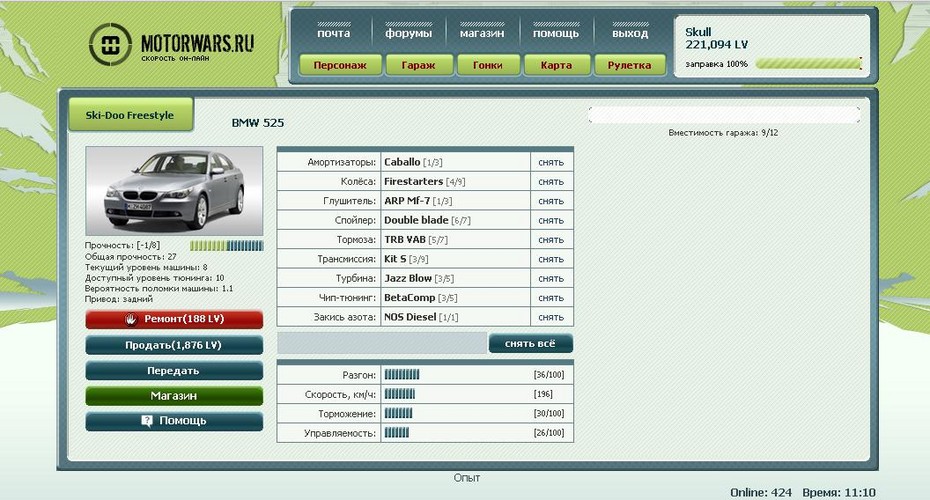930x500 pixels.
Task: Click the снять всё button
Action: [x=531, y=343]
